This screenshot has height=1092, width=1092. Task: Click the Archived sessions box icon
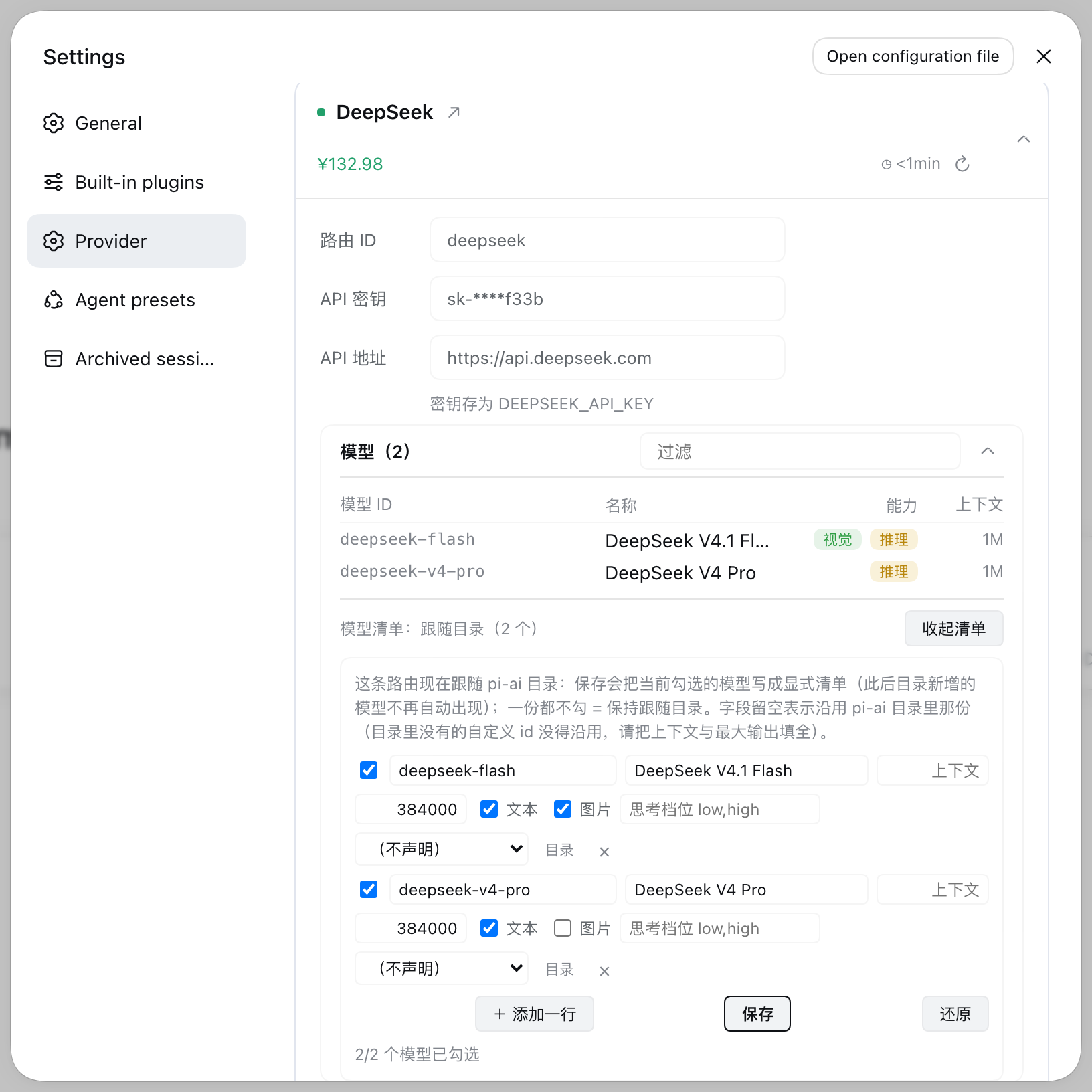tap(54, 359)
